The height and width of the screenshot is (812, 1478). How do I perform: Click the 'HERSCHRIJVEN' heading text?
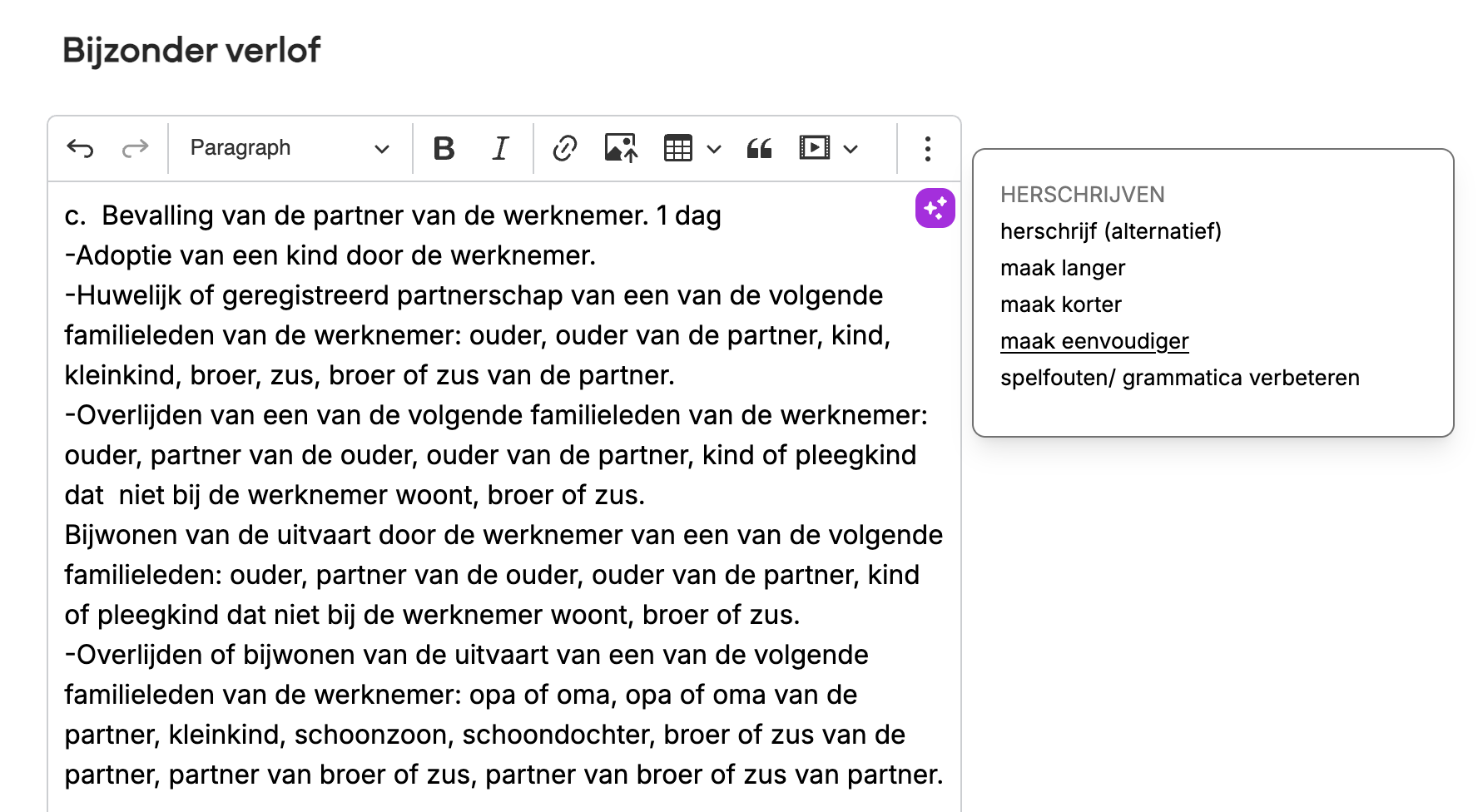[x=1083, y=195]
